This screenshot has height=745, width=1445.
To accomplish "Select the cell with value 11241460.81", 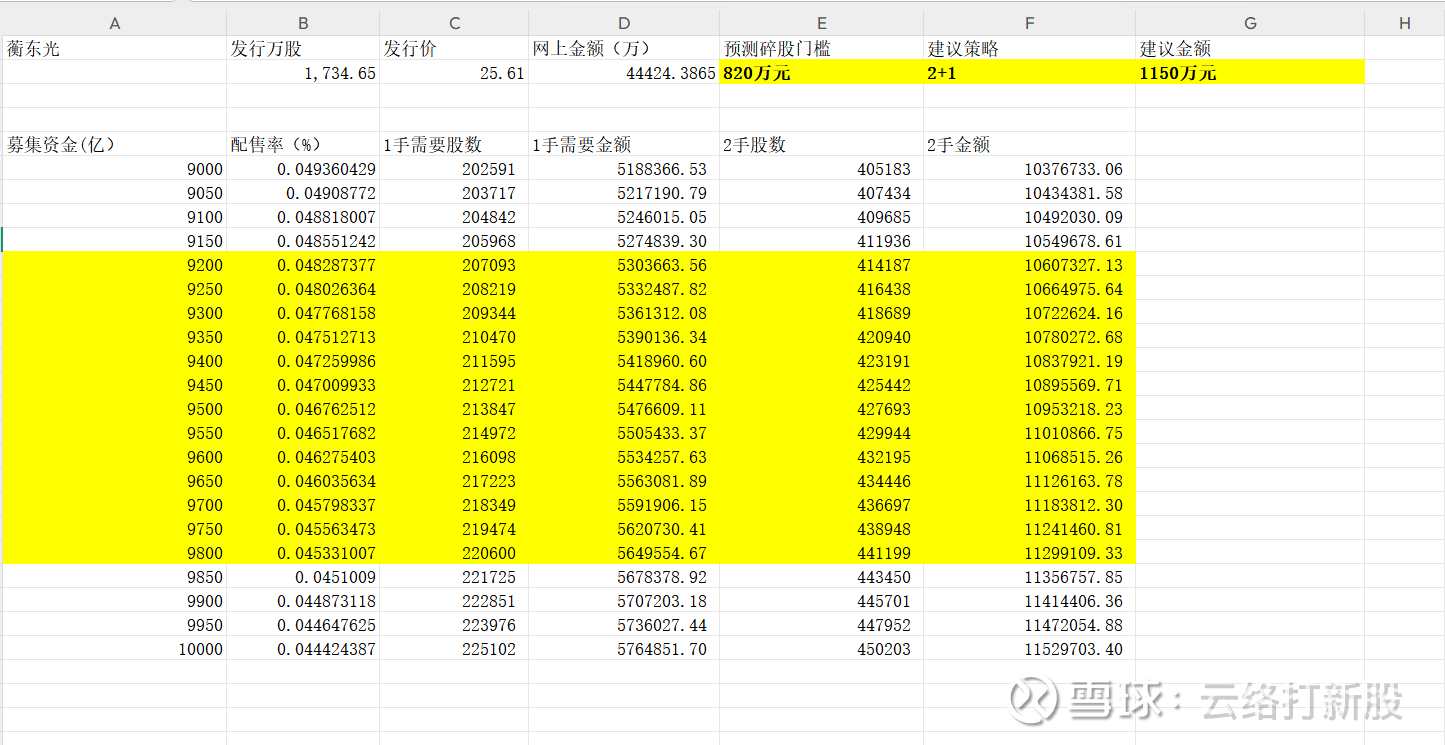I will coord(1029,529).
